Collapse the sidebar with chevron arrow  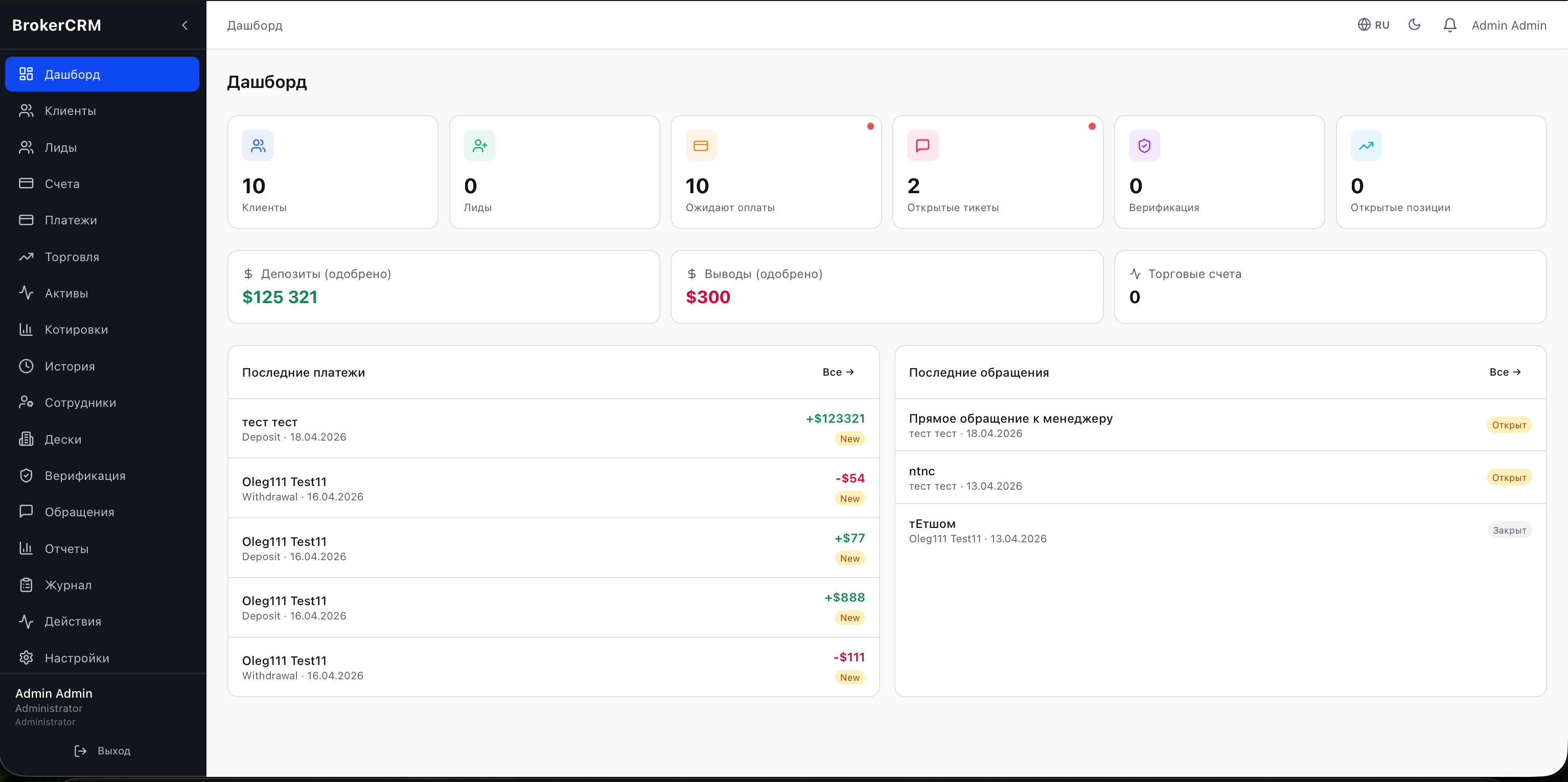[x=185, y=25]
